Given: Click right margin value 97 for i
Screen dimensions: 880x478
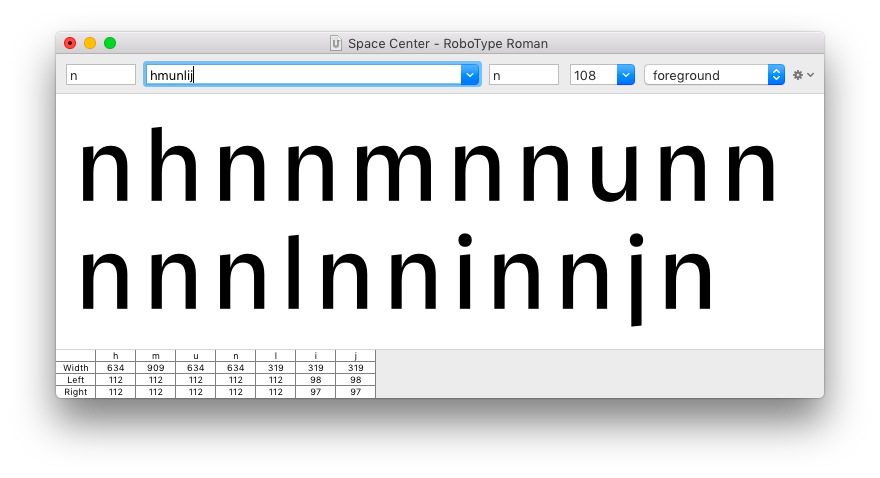Looking at the screenshot, I should (315, 392).
